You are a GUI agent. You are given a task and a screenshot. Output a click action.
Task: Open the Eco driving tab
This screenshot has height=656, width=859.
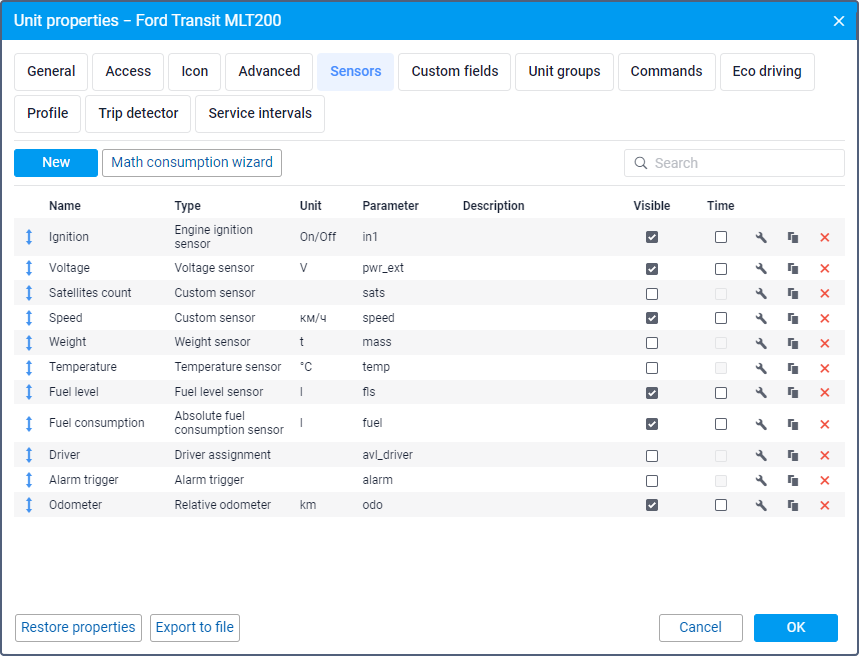(x=767, y=72)
